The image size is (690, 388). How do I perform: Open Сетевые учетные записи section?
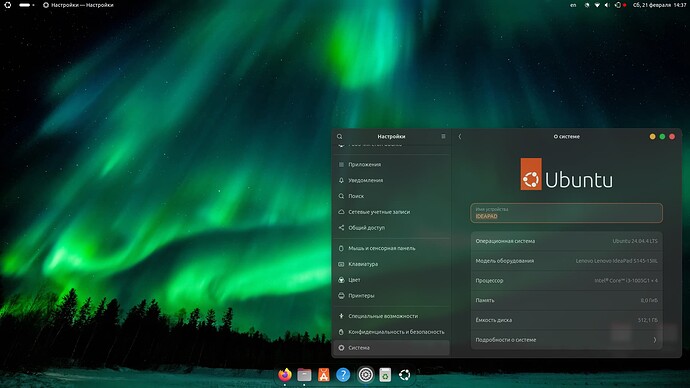391,212
